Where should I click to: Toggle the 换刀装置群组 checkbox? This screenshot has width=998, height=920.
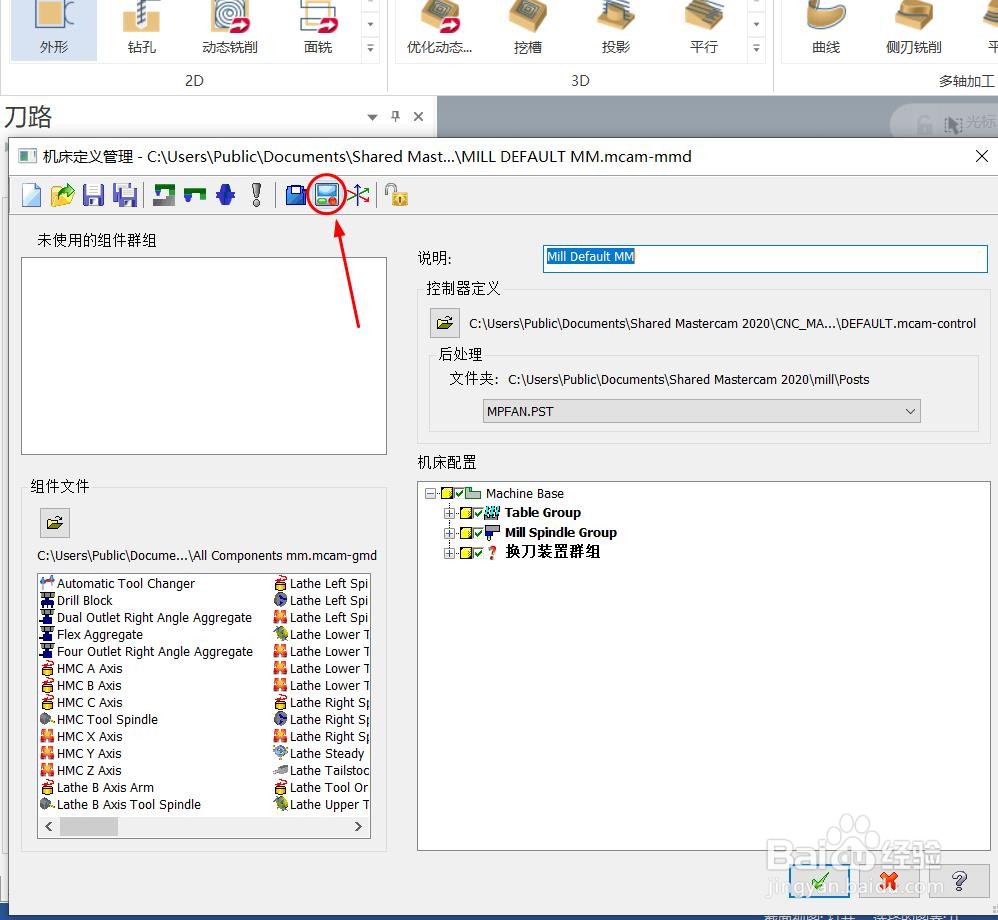pos(478,553)
